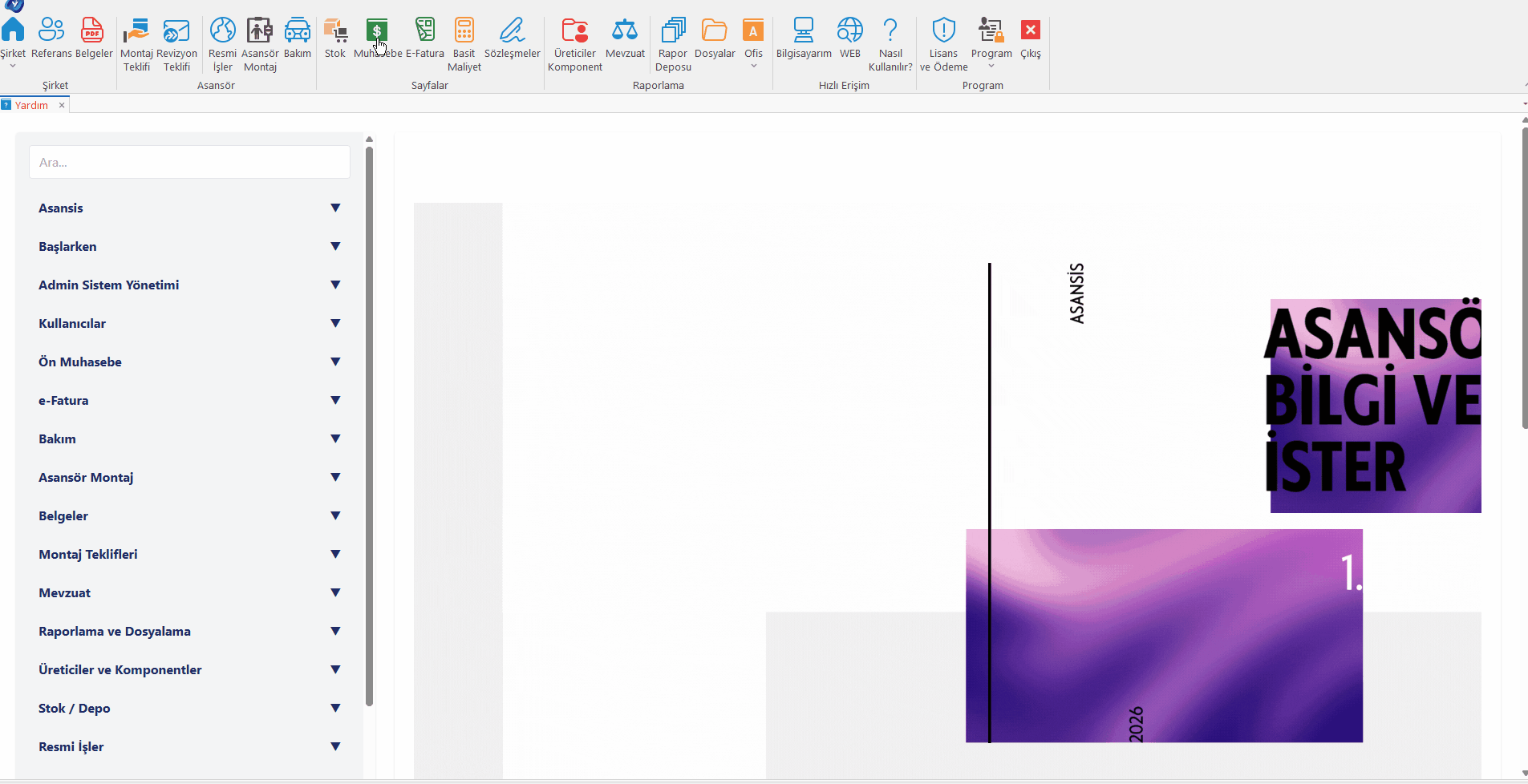
Task: Open the Mevzuat scales icon
Action: tap(625, 32)
